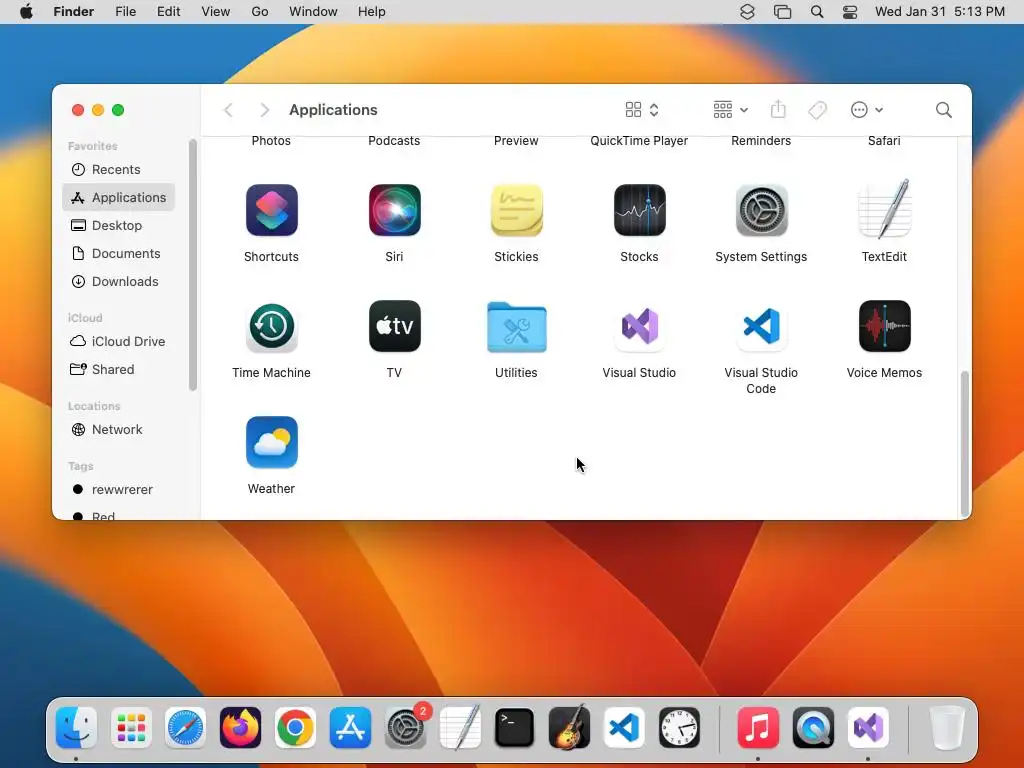Open Safari from the Dock

(185, 728)
